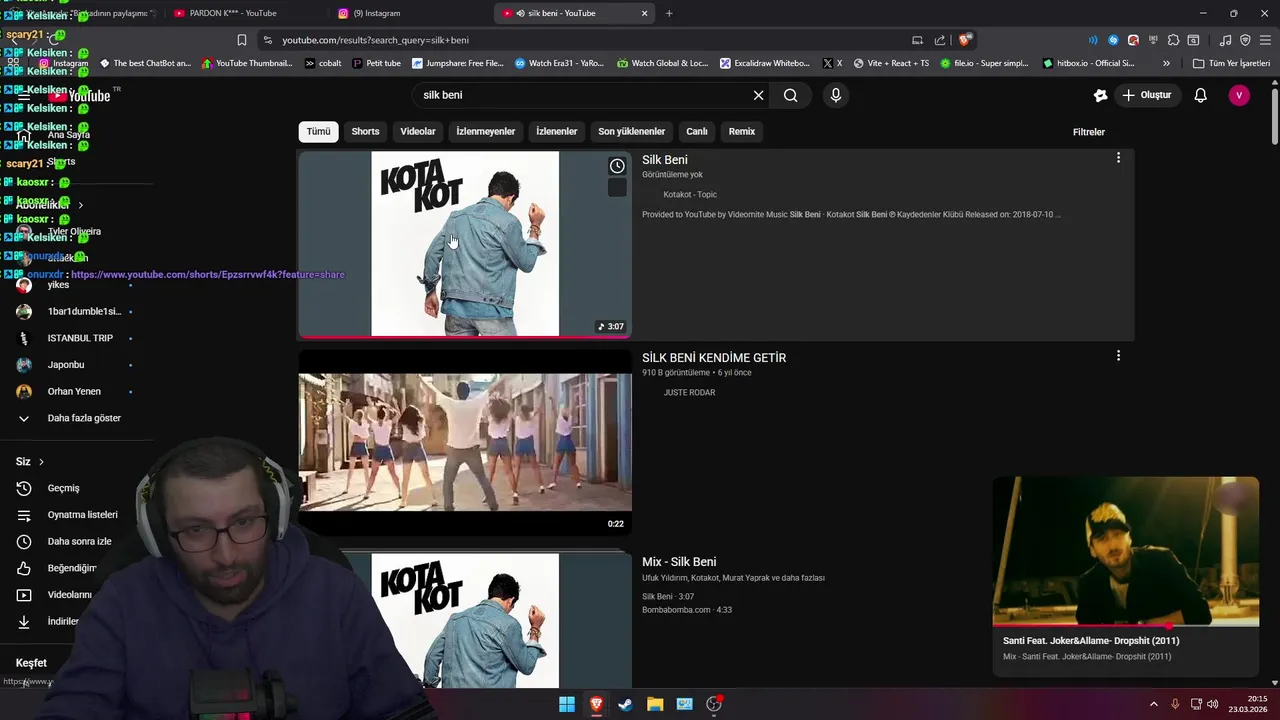Screen dimensions: 1280x720
Task: Open Santi Feat. Joker mini player video
Action: (1126, 552)
